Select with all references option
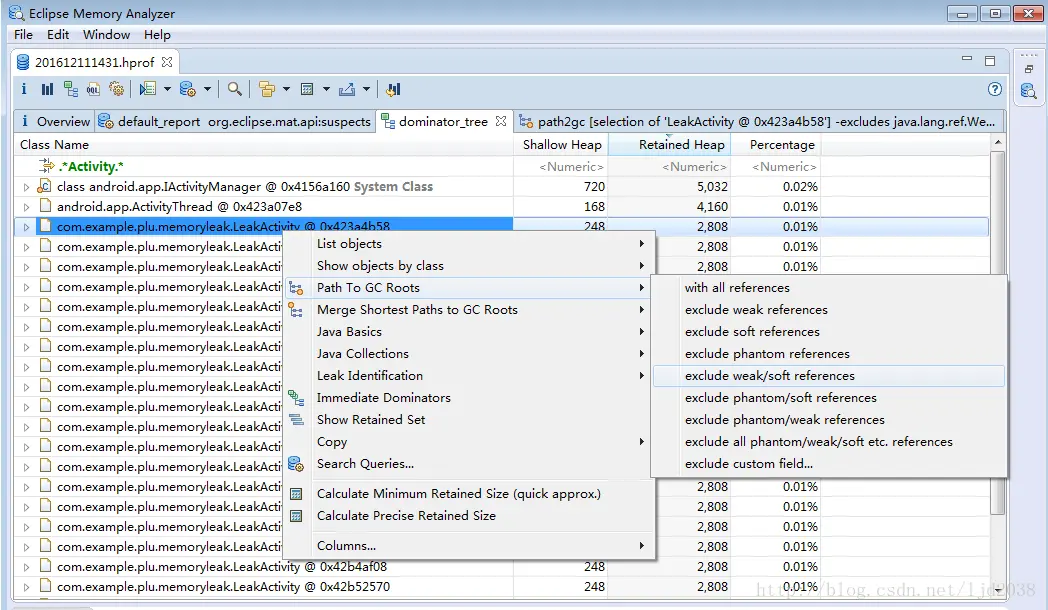Viewport: 1048px width, 610px height. (829, 288)
